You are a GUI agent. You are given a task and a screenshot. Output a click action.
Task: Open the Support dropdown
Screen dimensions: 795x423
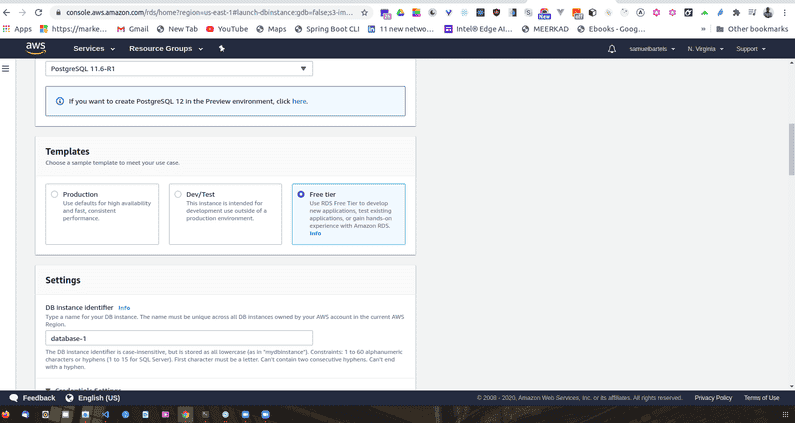[x=750, y=49]
